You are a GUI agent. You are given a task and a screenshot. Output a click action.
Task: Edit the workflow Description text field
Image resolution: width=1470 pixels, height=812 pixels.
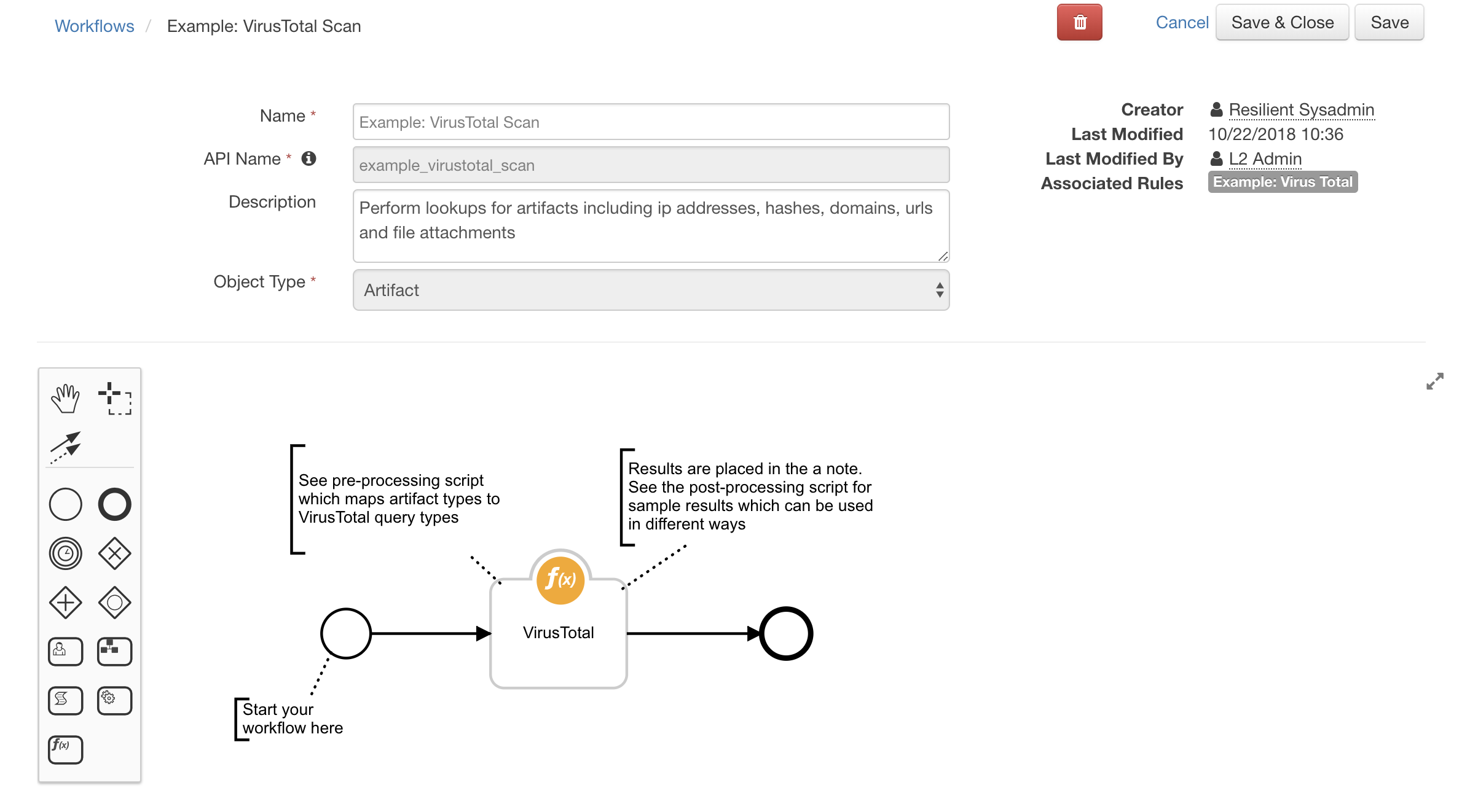pyautogui.click(x=650, y=225)
